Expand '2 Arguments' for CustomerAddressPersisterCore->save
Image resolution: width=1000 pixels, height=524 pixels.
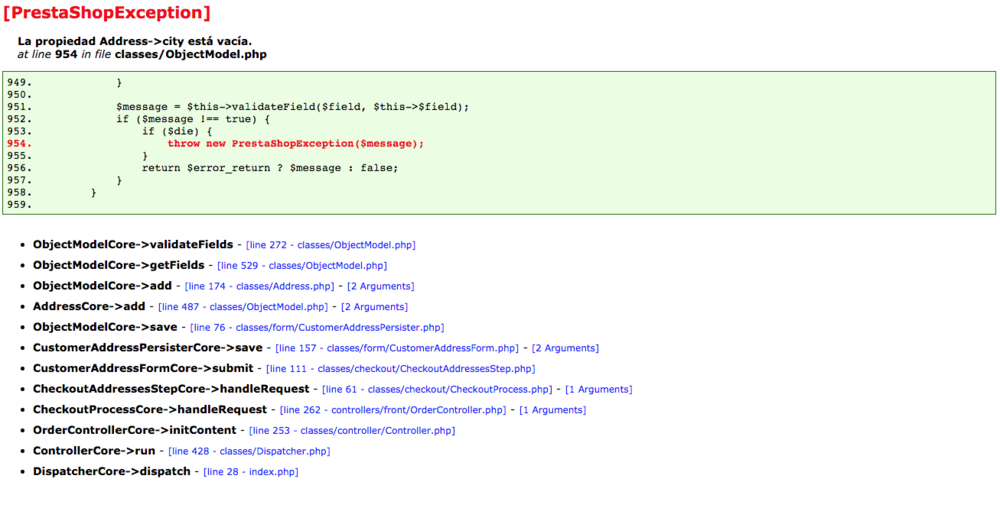565,348
